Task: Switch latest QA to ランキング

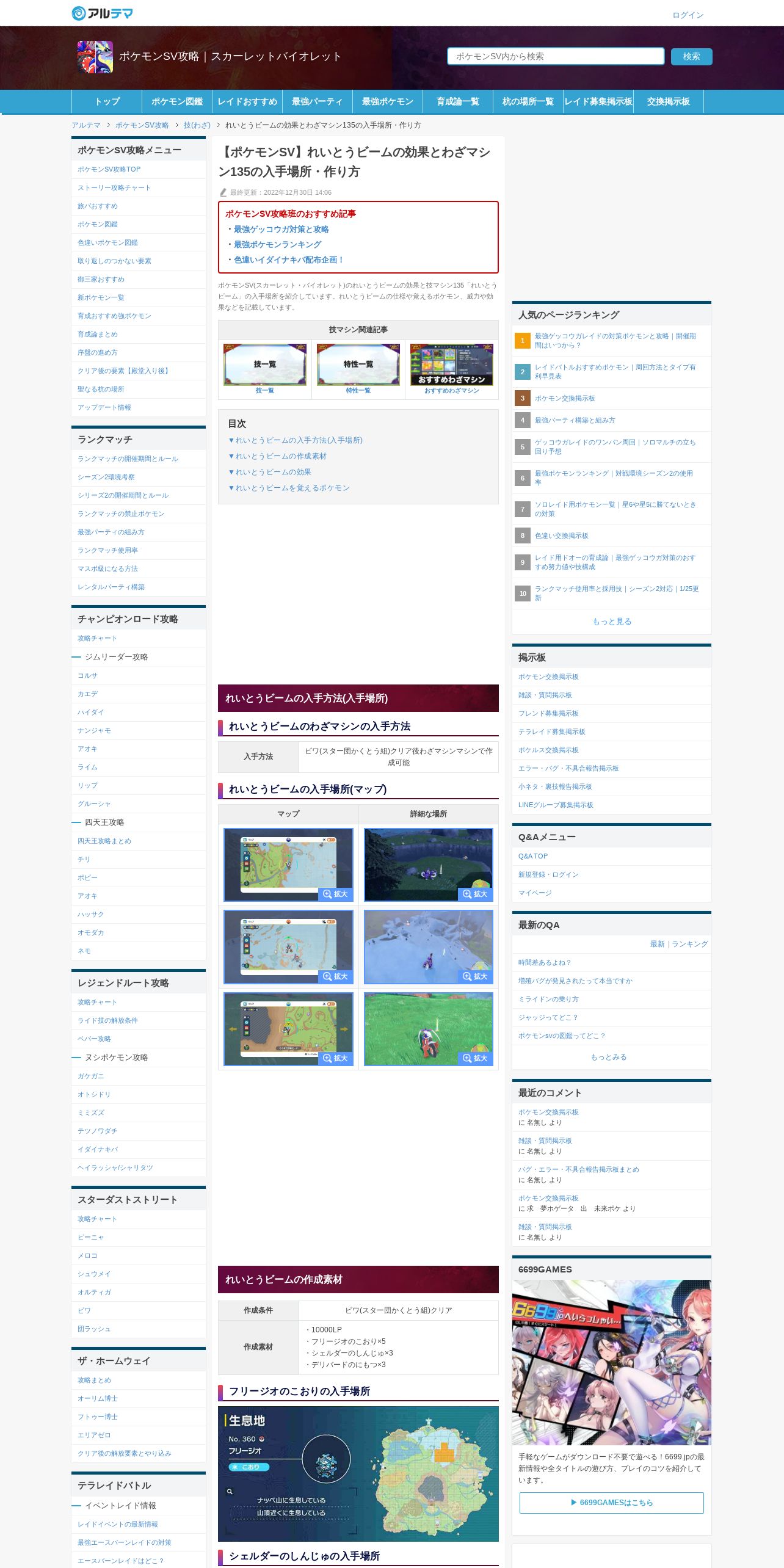Action: (691, 944)
